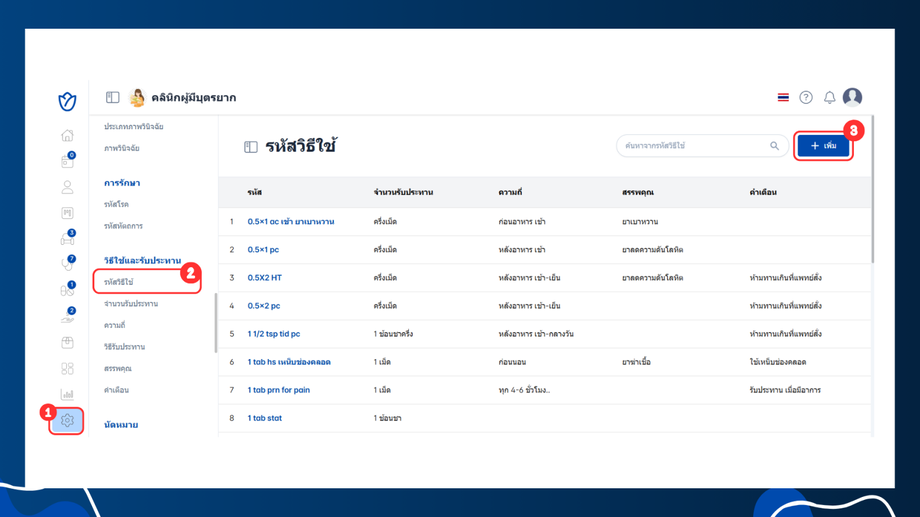The image size is (920, 517).
Task: Open help question mark icon
Action: coord(806,97)
